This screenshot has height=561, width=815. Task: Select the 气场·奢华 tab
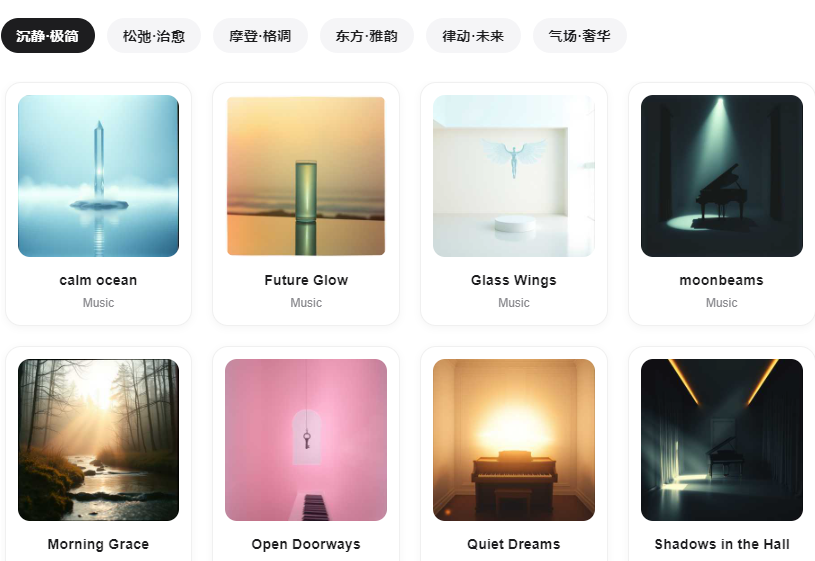tap(580, 36)
